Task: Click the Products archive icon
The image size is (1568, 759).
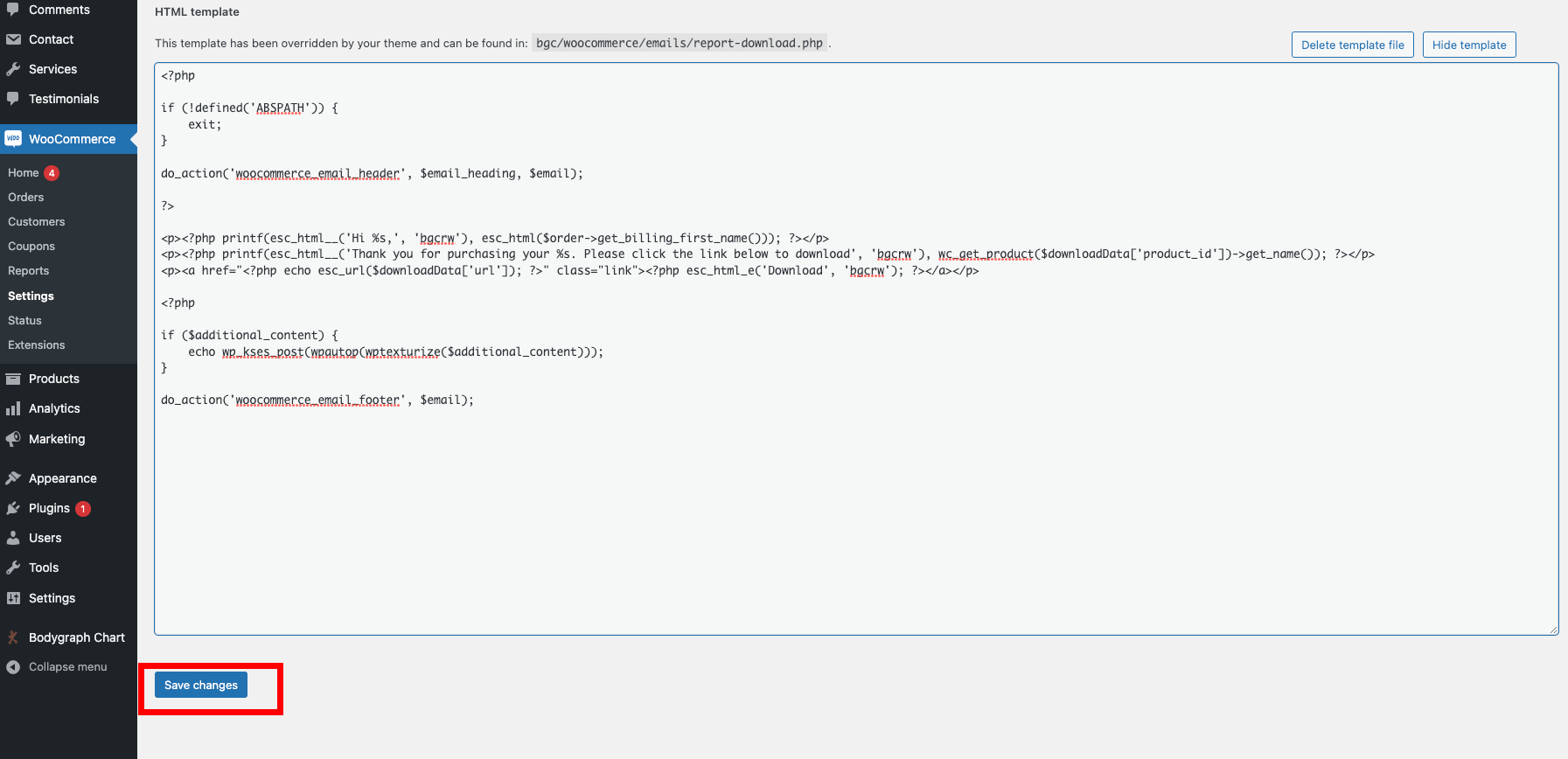Action: (x=13, y=379)
